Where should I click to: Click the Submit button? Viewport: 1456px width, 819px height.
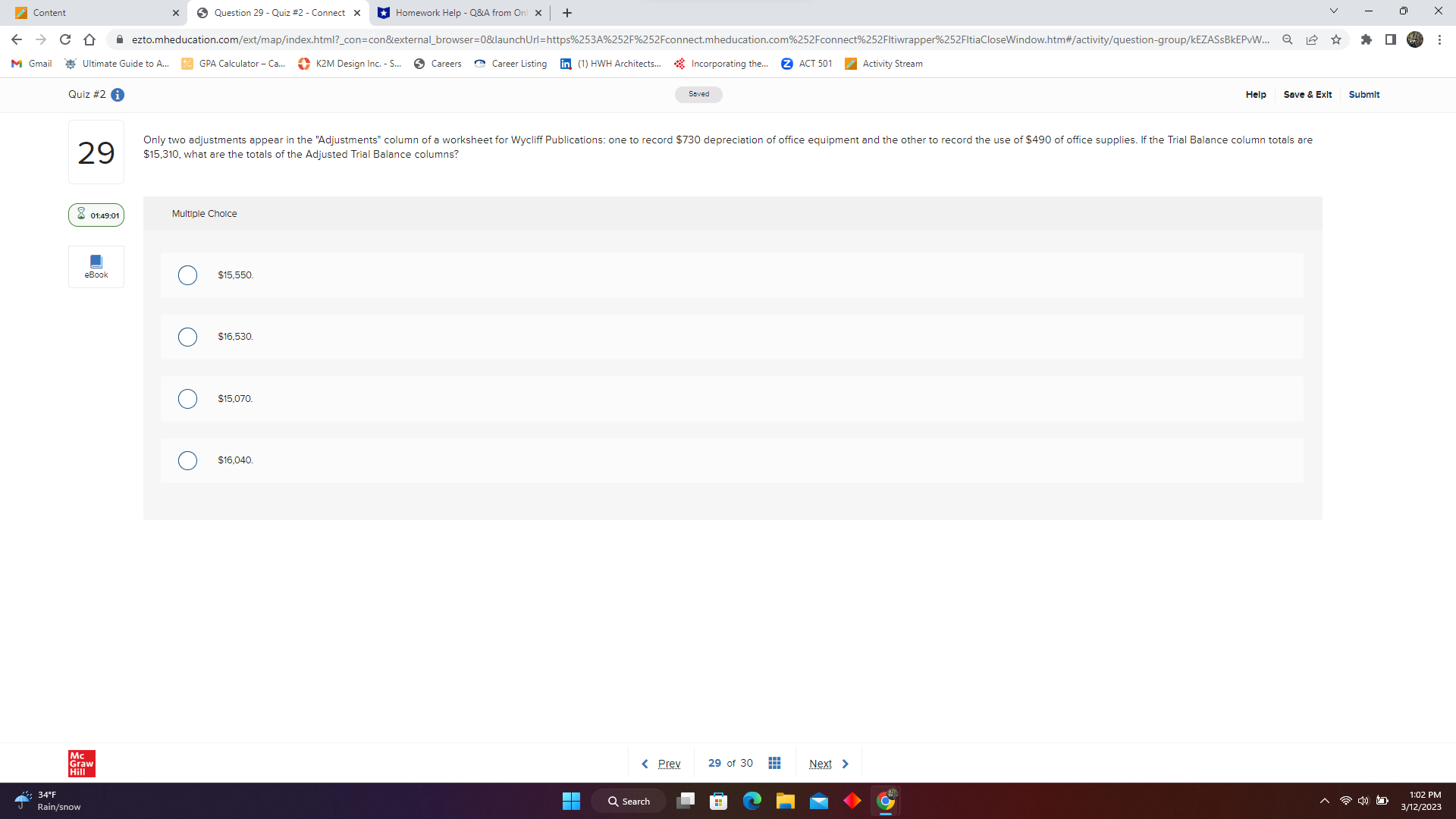pyautogui.click(x=1363, y=95)
